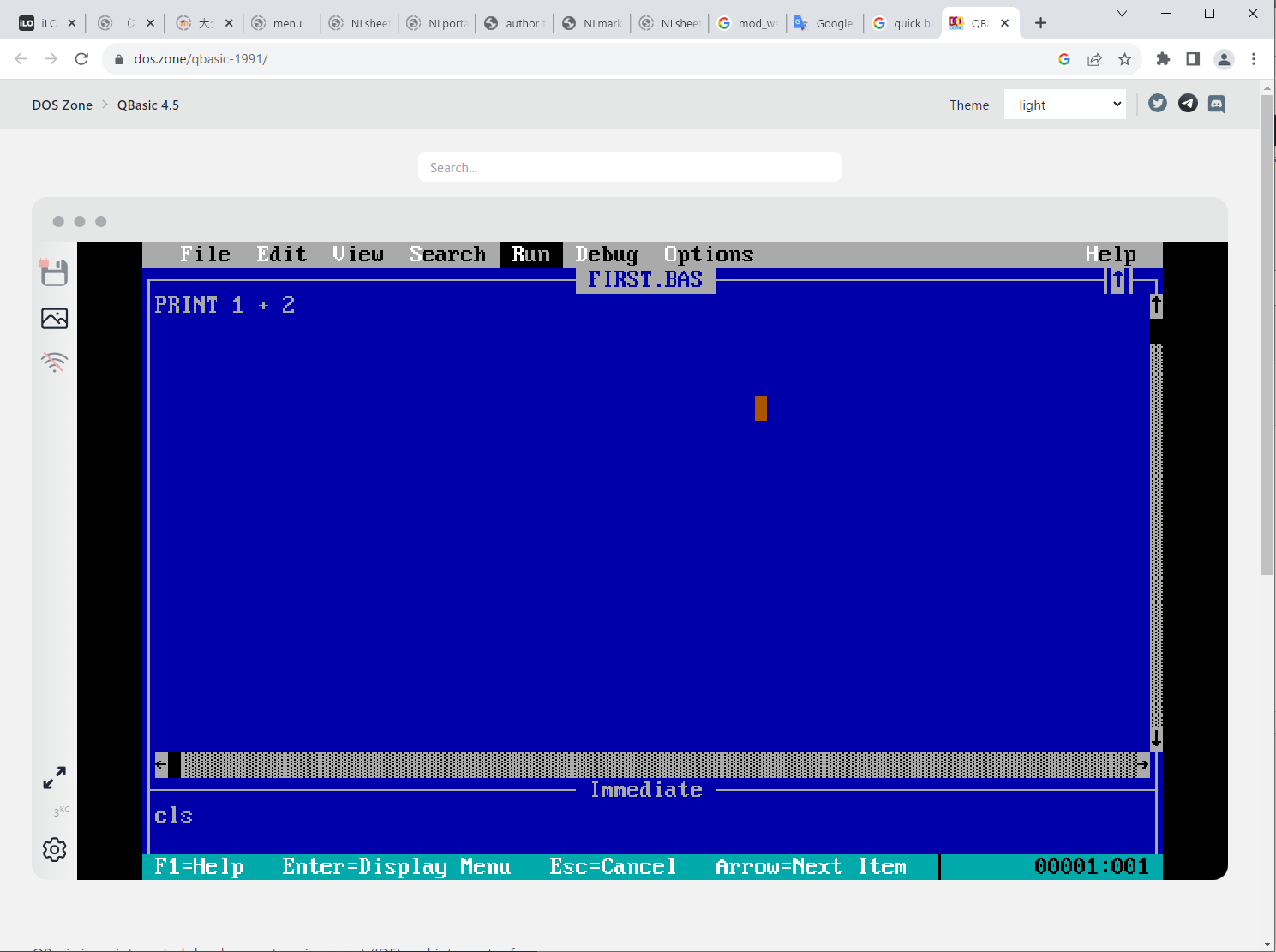This screenshot has width=1276, height=952.
Task: Share this page via share icon
Action: point(1095,59)
